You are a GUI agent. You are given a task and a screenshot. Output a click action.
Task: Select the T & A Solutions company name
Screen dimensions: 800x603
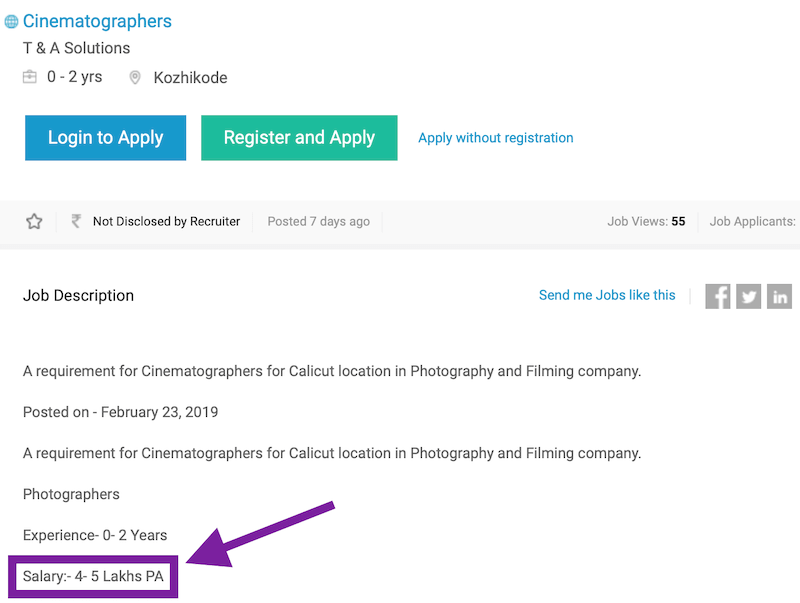76,48
